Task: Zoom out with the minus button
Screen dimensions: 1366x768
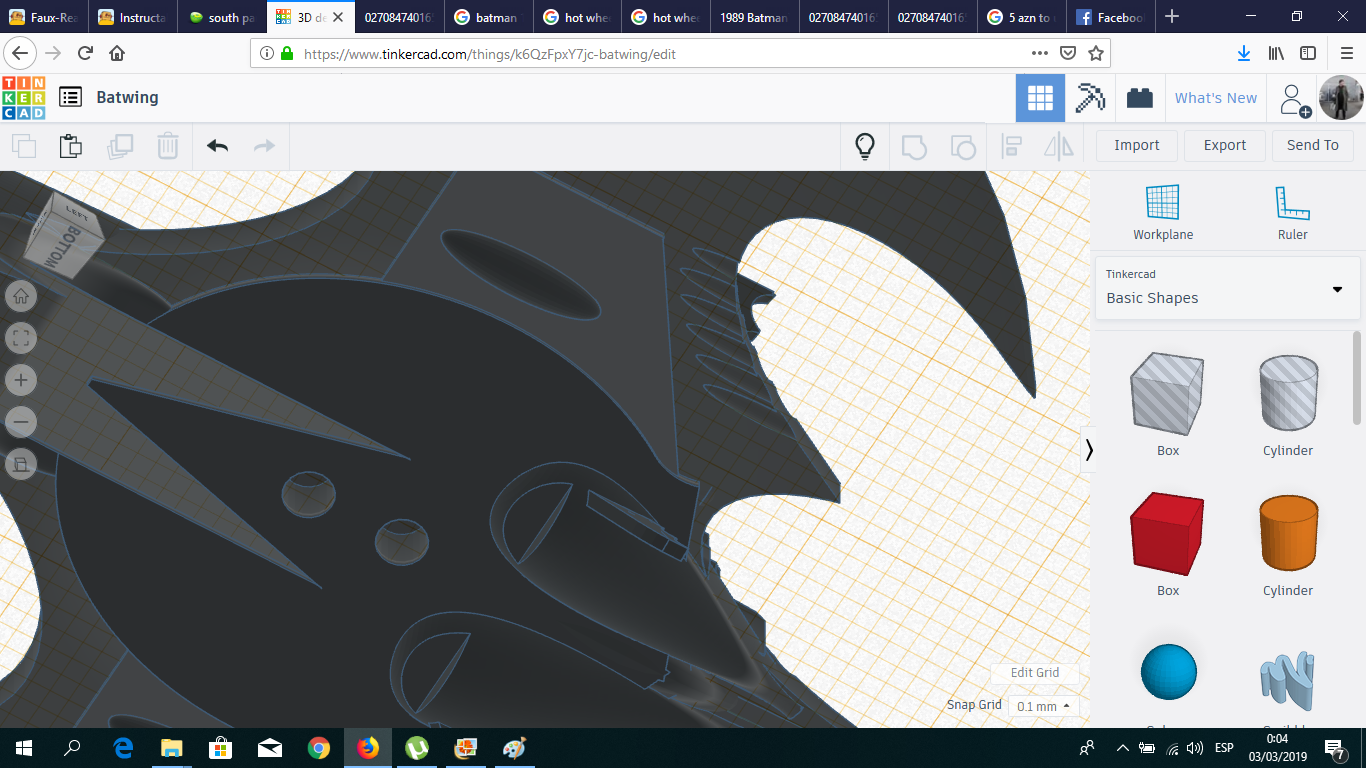Action: (21, 422)
